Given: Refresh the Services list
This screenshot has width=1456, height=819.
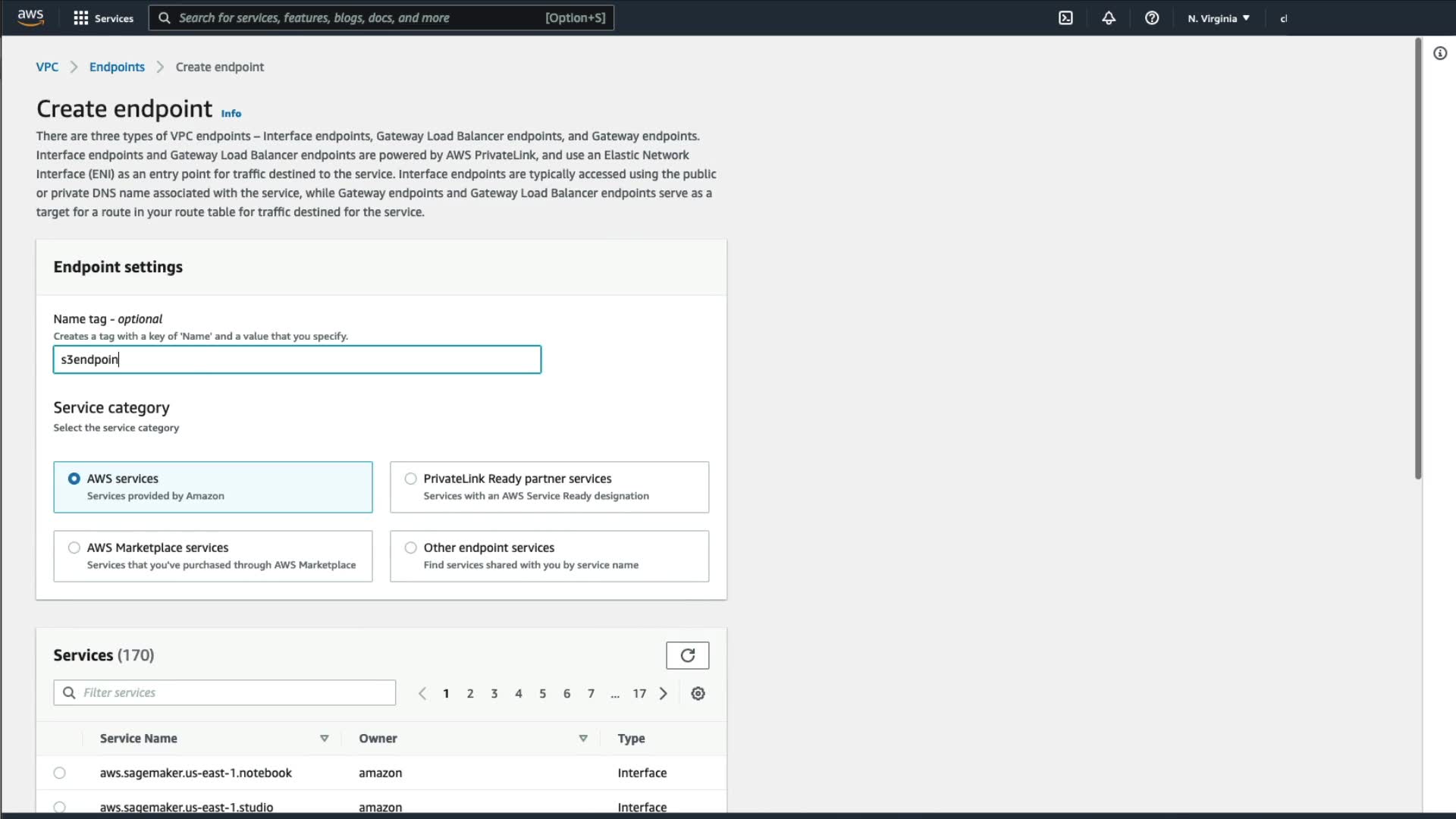Looking at the screenshot, I should click(x=687, y=655).
